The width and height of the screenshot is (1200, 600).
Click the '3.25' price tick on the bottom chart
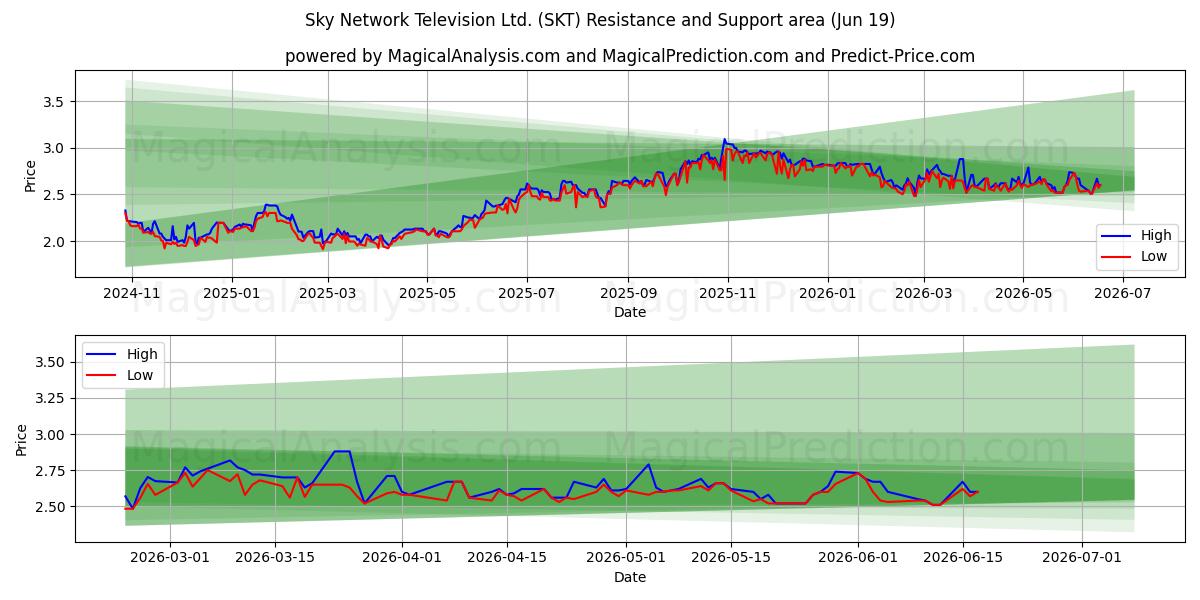[50, 398]
